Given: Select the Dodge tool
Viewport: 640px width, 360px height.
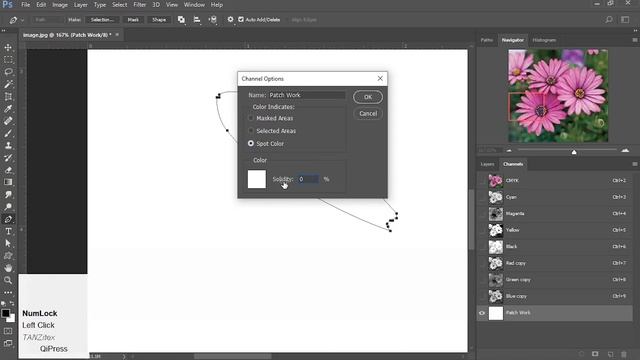Looking at the screenshot, I should (x=8, y=207).
